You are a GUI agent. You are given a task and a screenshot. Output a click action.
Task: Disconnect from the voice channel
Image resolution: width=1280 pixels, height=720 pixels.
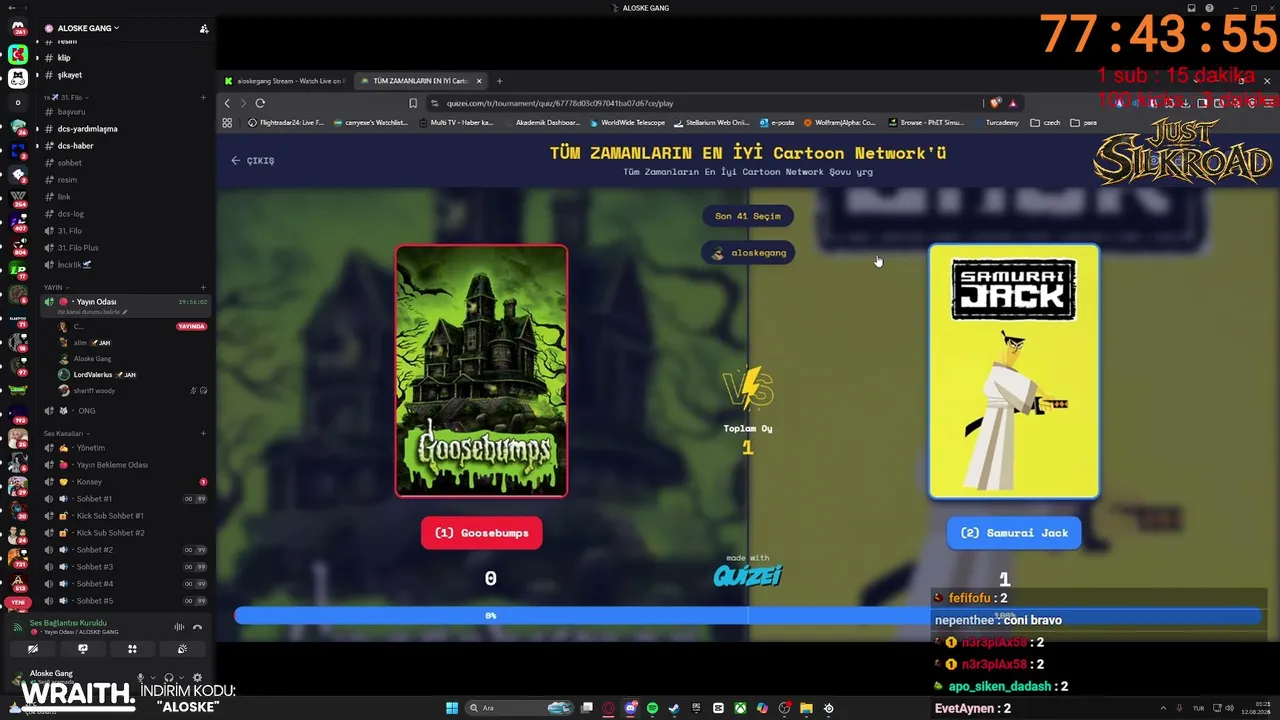[x=197, y=627]
